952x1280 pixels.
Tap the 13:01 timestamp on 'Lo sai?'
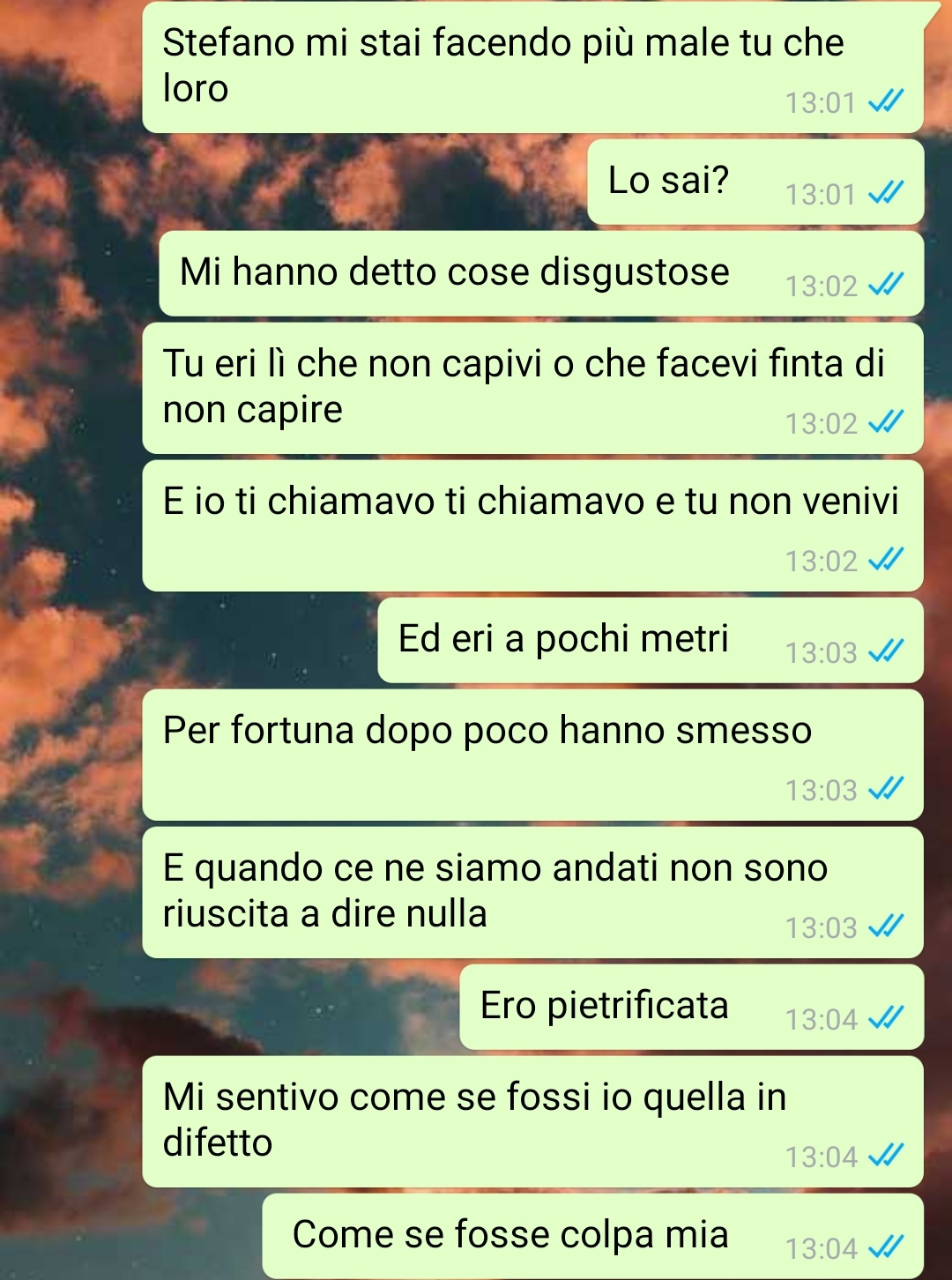click(821, 194)
